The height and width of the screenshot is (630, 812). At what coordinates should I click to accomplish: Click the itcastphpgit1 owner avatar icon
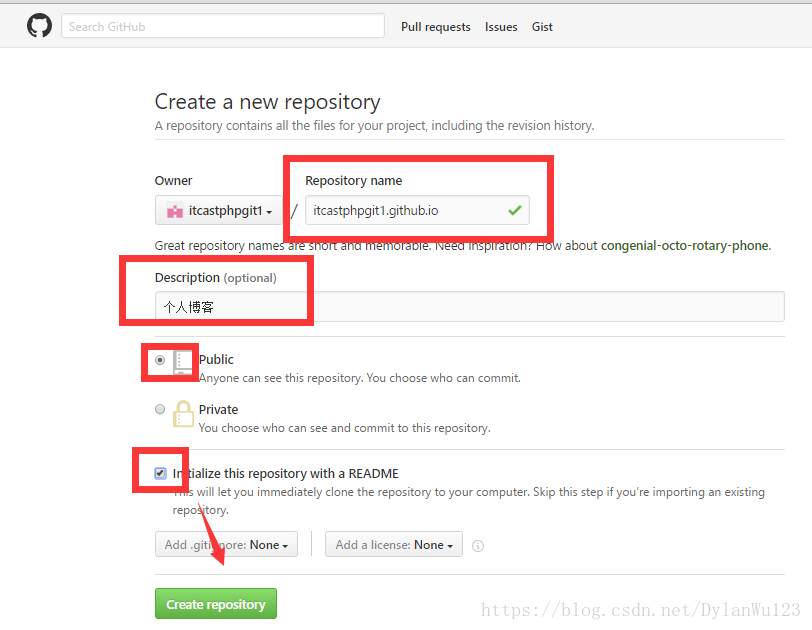point(175,211)
